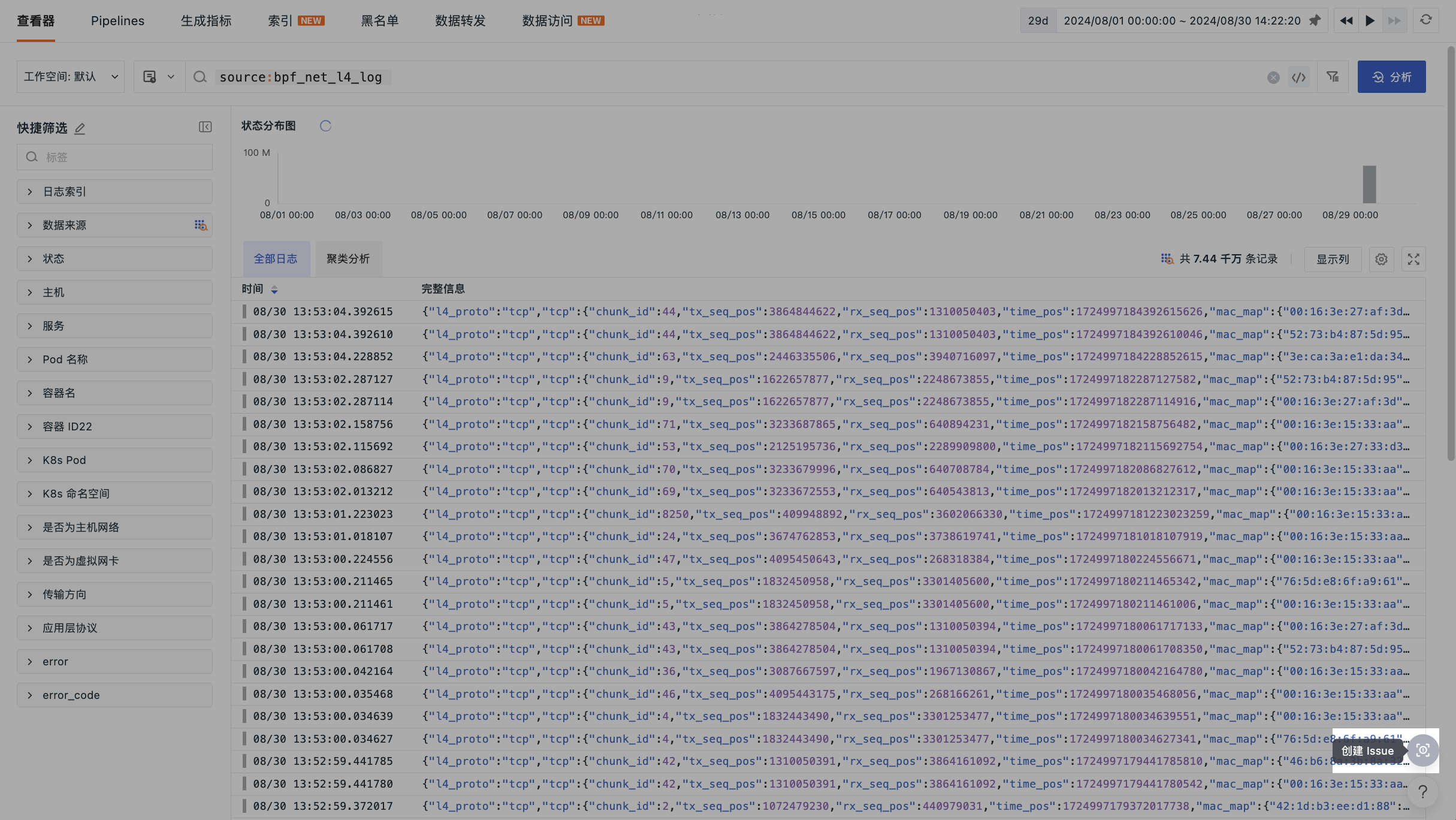Clear the search query with the X icon
Viewport: 1456px width, 820px height.
[x=1273, y=77]
